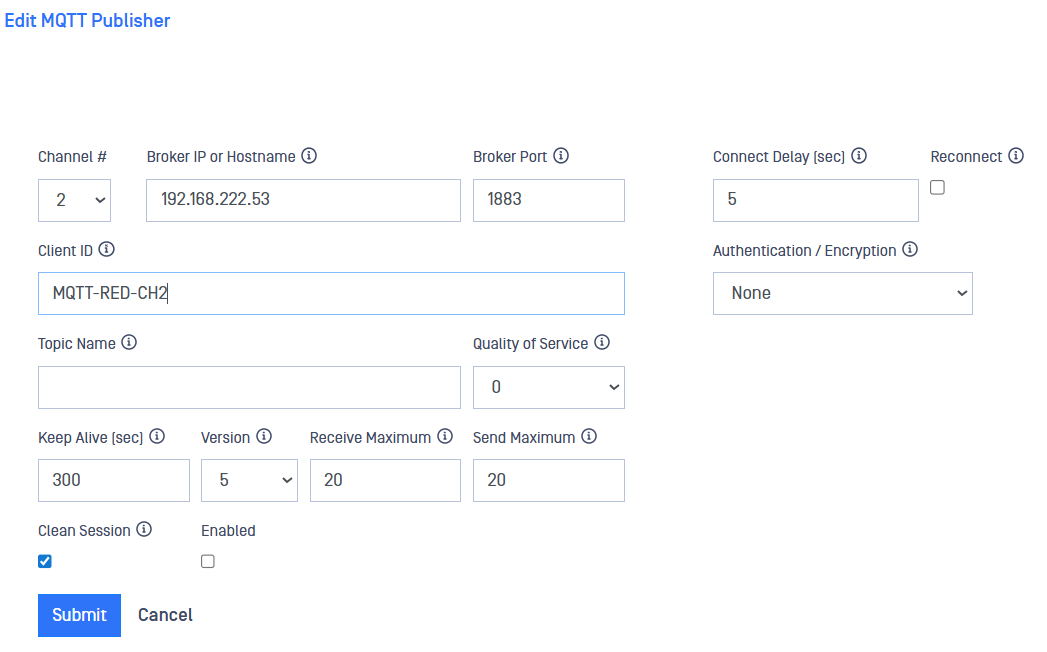
Task: Click info icon next to Authentication / Encryption
Action: click(910, 250)
